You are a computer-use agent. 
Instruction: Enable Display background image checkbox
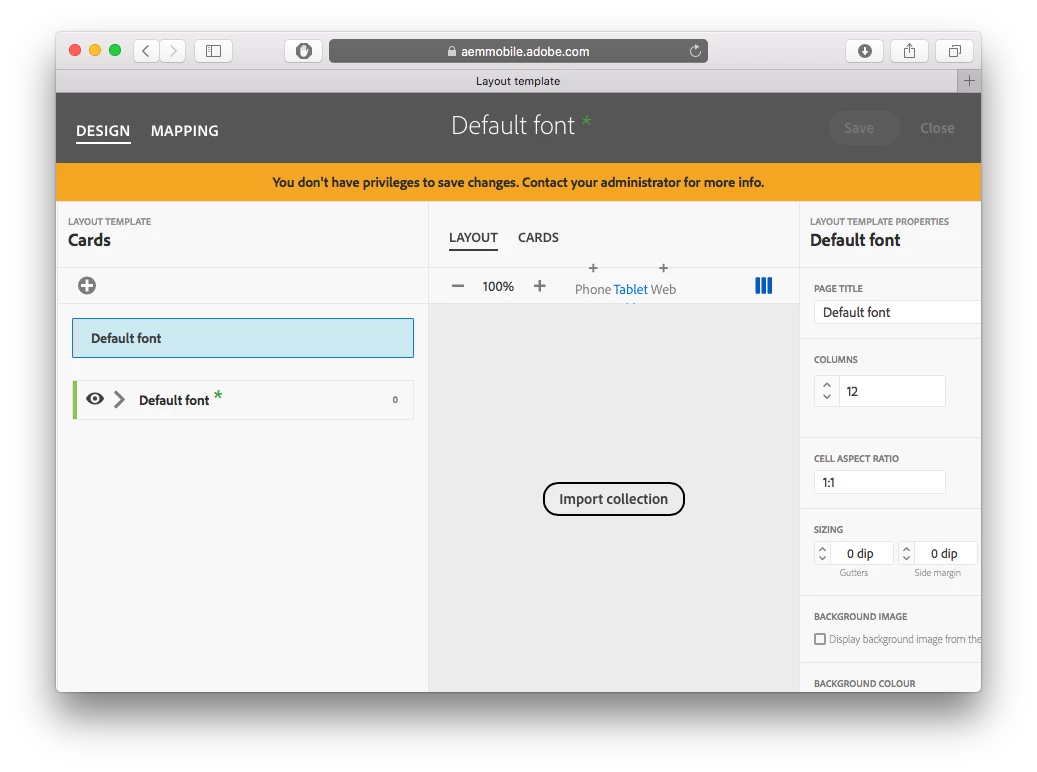point(820,639)
